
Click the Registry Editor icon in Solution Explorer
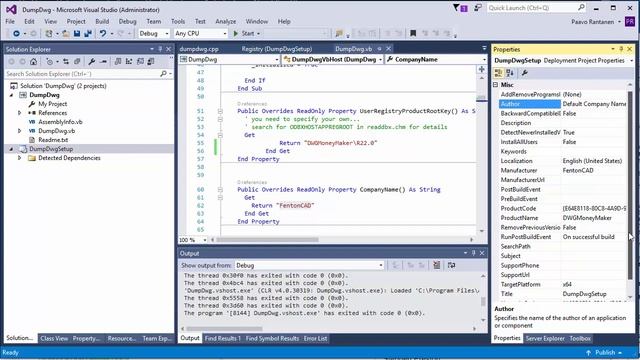click(x=129, y=62)
